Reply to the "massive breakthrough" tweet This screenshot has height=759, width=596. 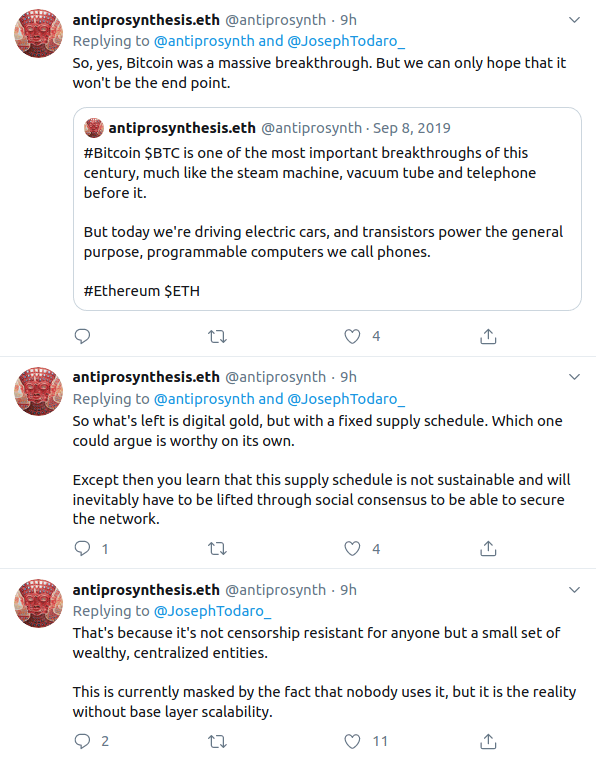[x=82, y=336]
